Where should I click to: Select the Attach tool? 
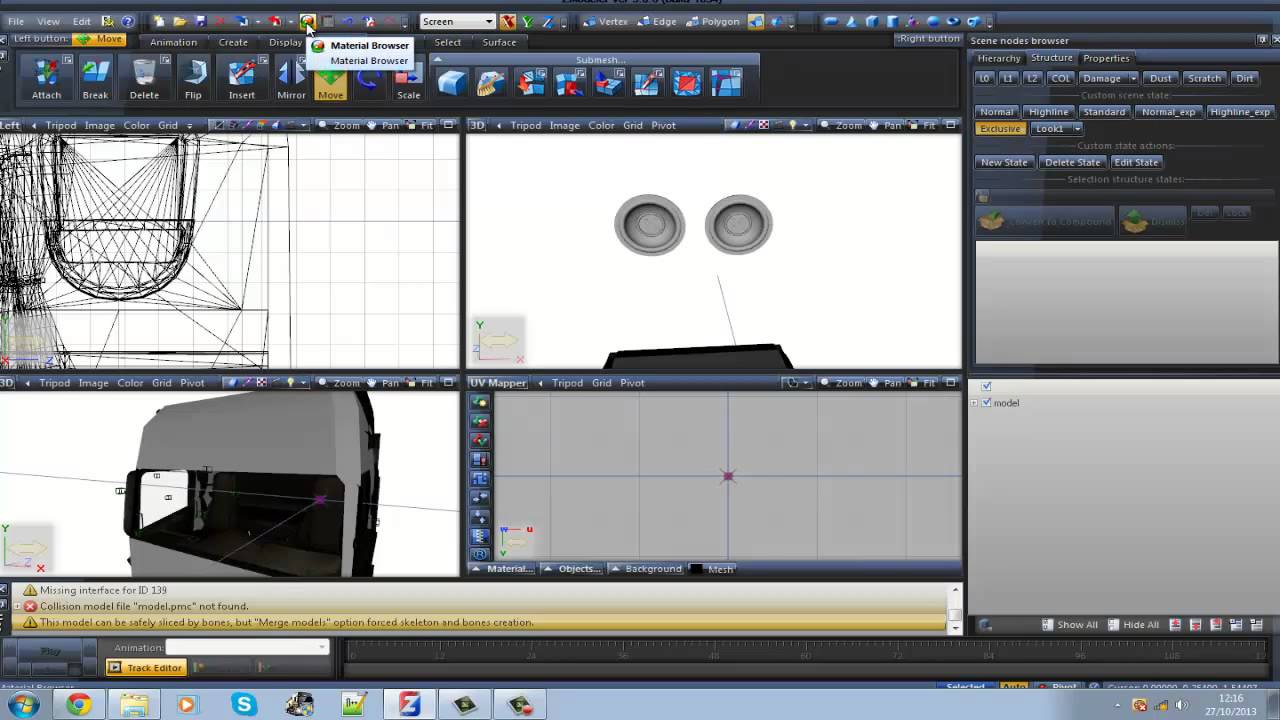coord(46,78)
